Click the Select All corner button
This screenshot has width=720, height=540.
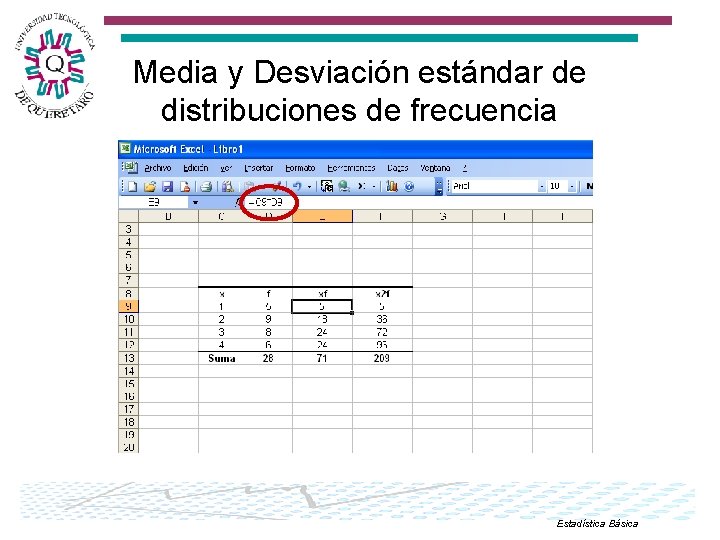(x=128, y=216)
